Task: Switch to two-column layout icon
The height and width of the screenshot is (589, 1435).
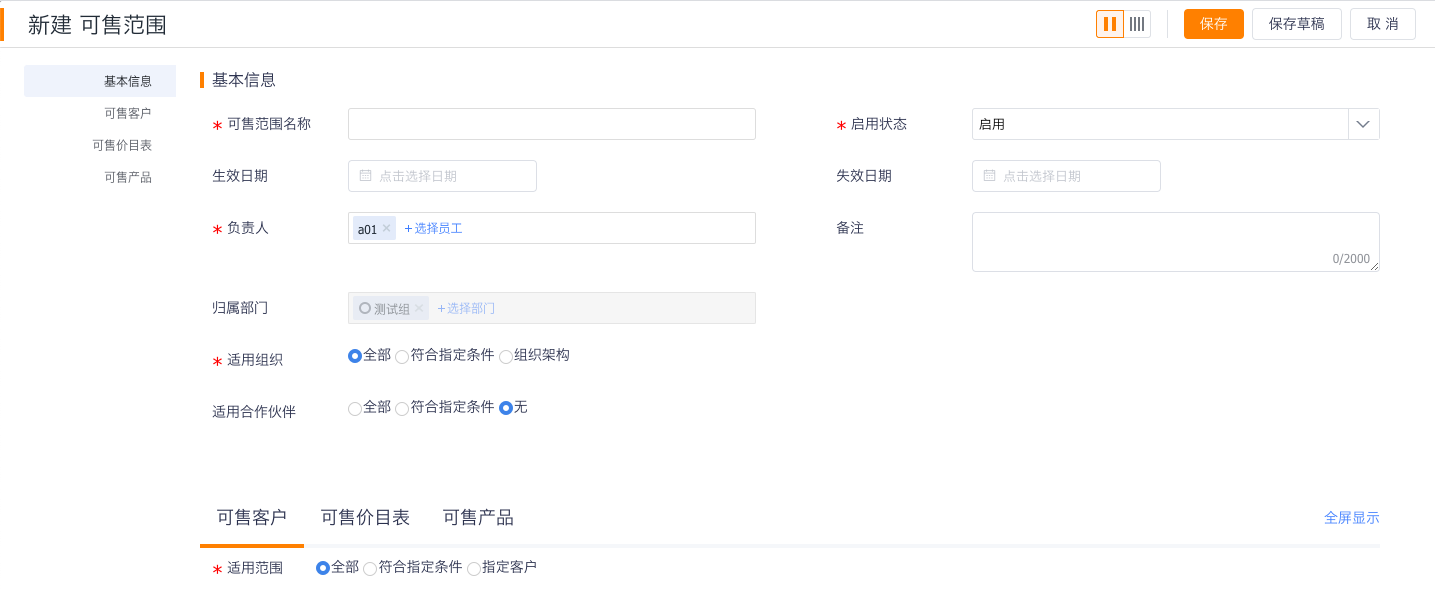Action: point(1110,24)
